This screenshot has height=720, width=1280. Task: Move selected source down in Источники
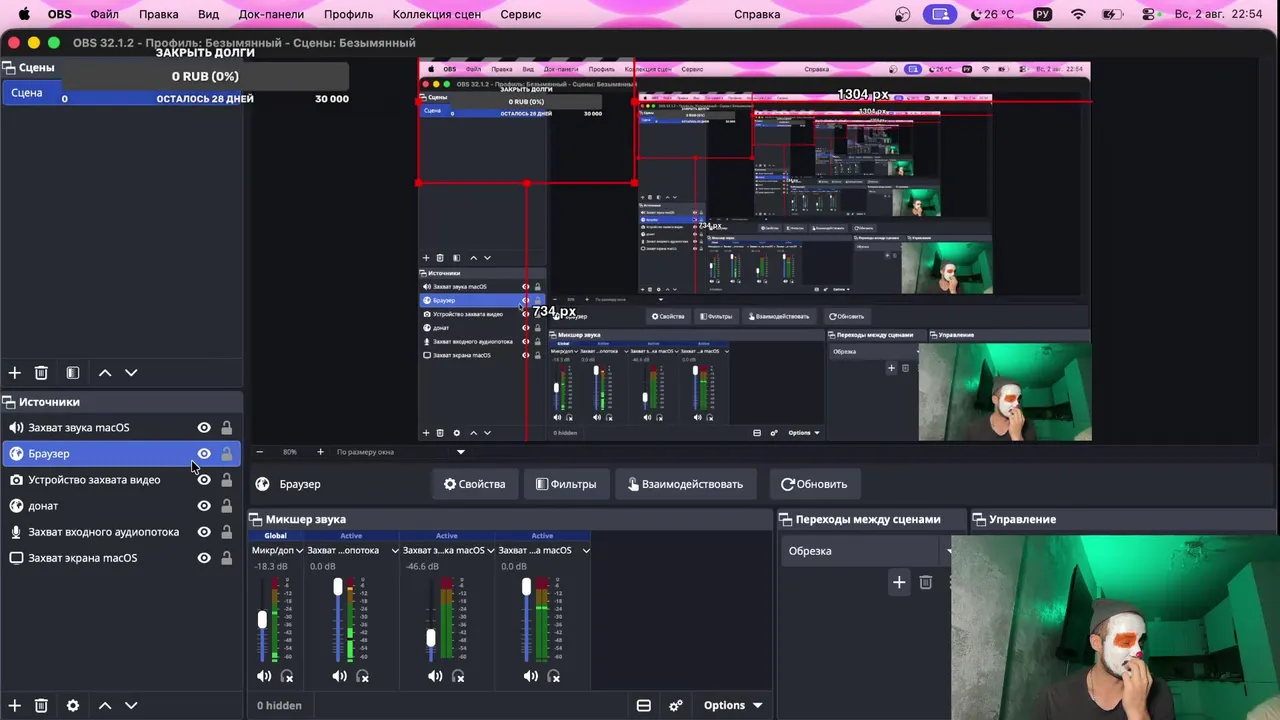131,705
